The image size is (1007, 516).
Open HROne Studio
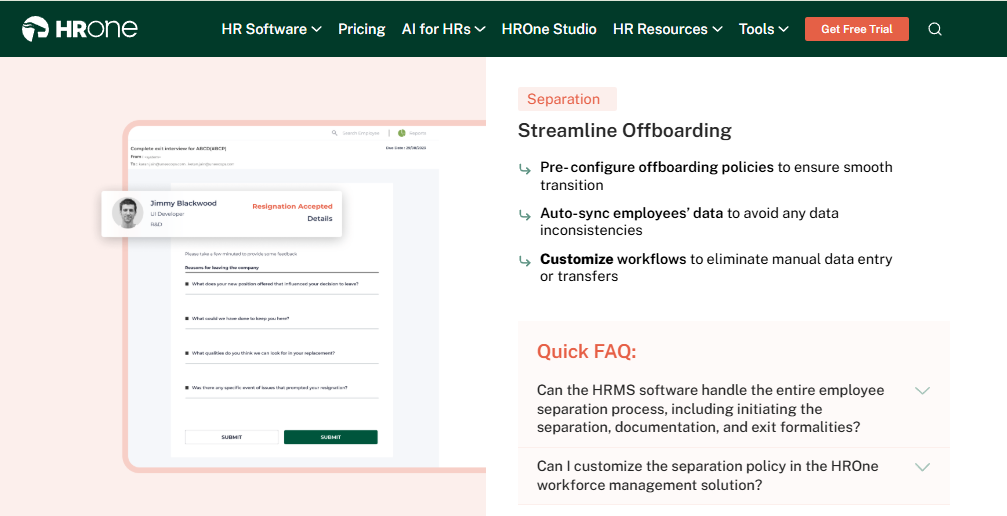click(549, 29)
